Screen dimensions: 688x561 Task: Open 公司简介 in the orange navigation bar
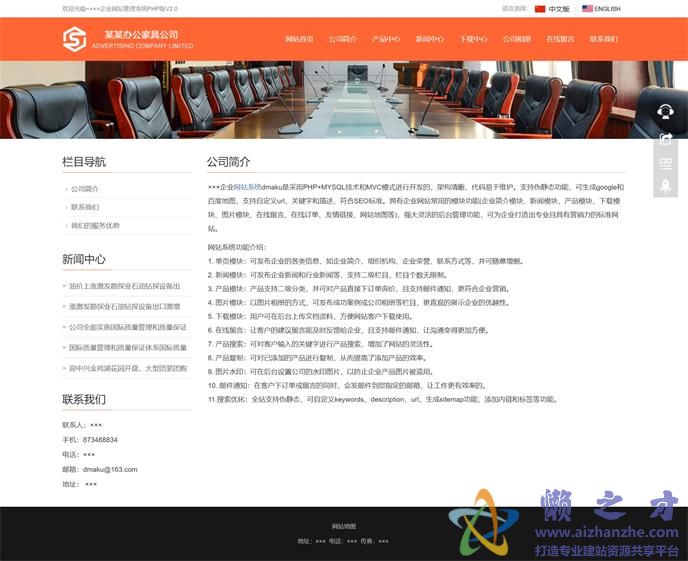(343, 39)
